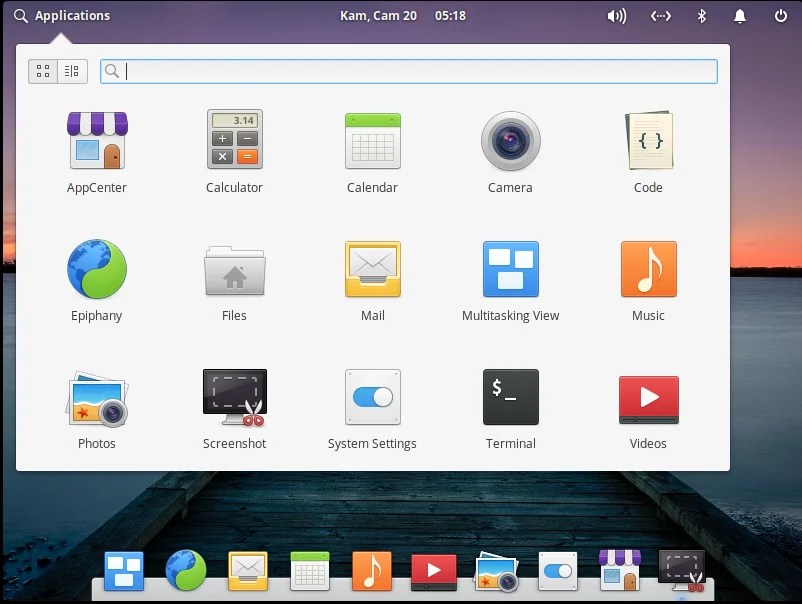Open the sound volume indicator

click(x=617, y=16)
